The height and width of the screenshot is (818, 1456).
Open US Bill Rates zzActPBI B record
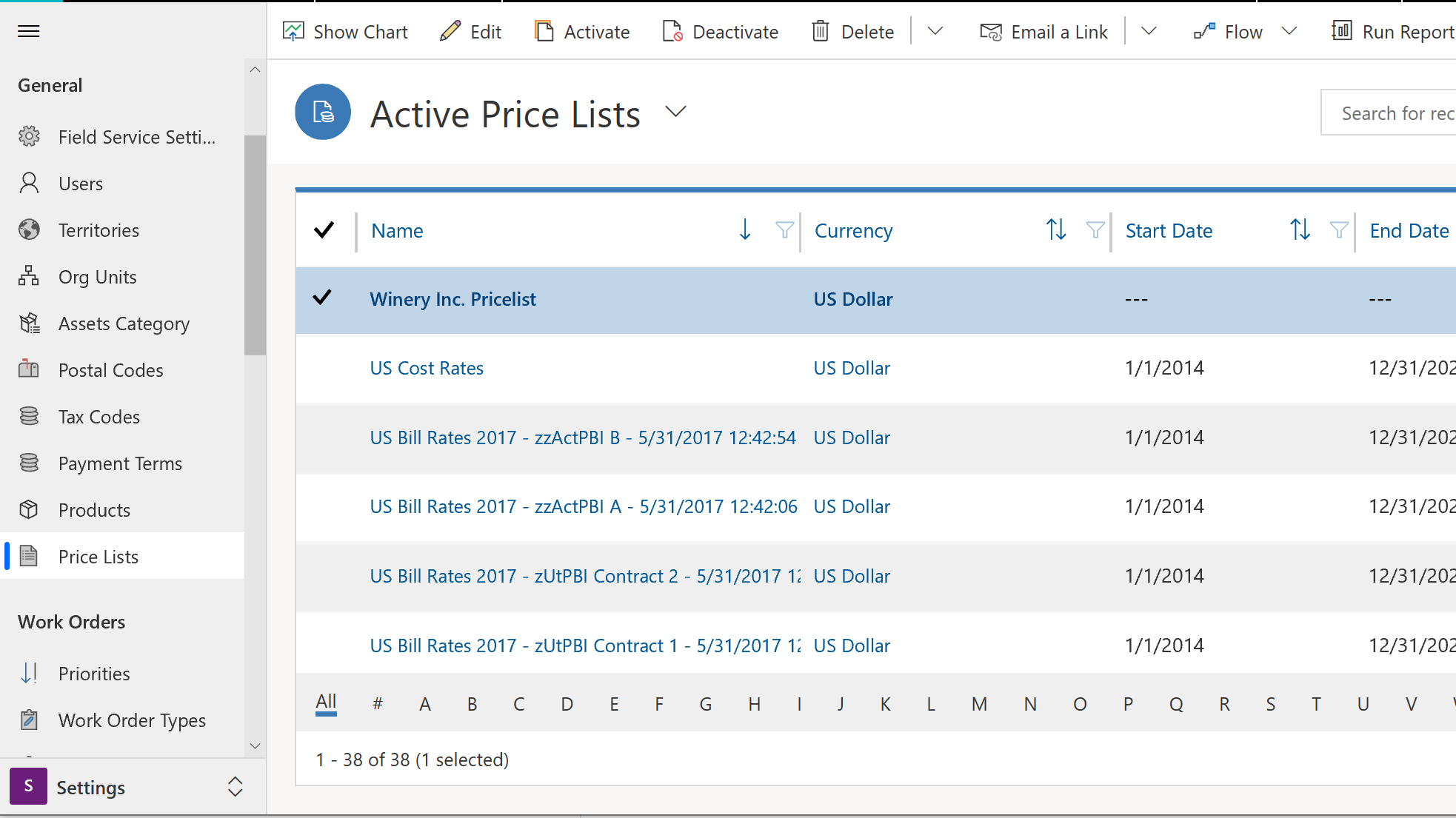point(583,438)
